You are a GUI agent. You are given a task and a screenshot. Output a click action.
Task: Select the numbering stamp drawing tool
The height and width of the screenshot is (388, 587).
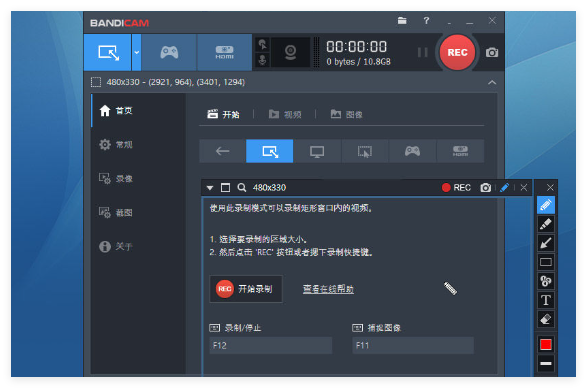tap(546, 281)
